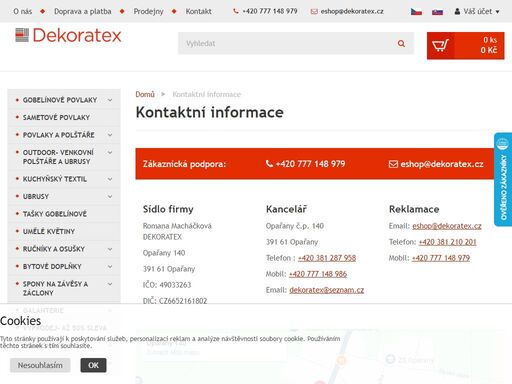This screenshot has width=512, height=384.
Task: Open Umělé květiny category
Action: [49, 231]
